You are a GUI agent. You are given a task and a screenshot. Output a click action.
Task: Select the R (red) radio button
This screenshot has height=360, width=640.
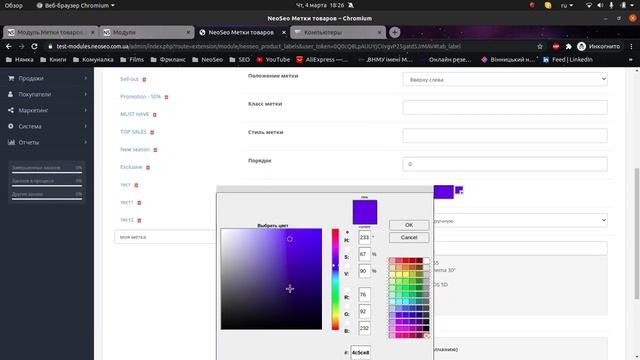(347, 290)
